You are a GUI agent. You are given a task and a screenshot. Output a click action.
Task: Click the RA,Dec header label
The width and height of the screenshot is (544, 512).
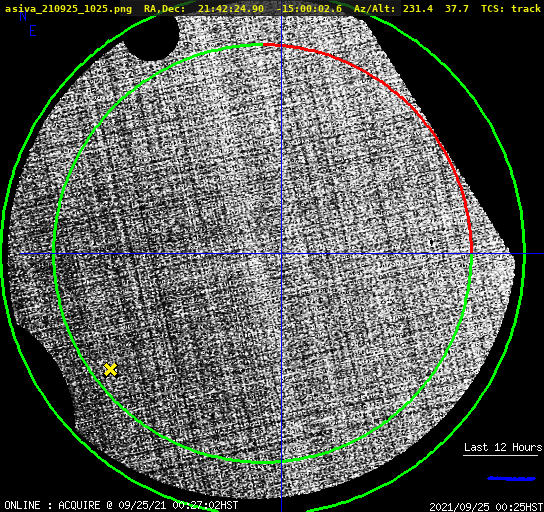pos(165,8)
